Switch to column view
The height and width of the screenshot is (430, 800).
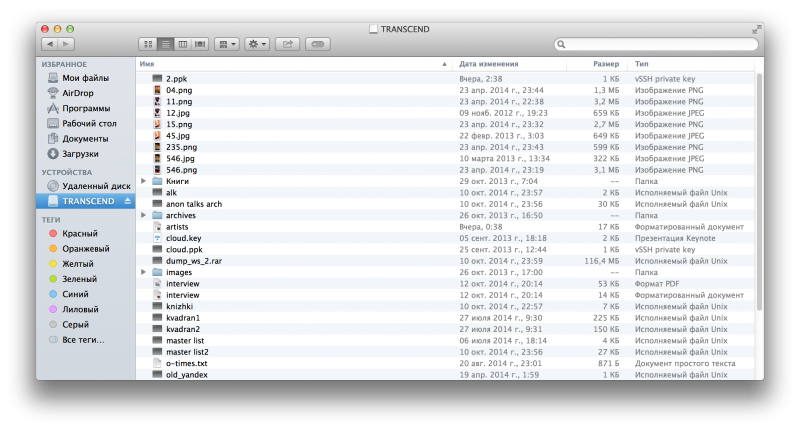[x=183, y=44]
